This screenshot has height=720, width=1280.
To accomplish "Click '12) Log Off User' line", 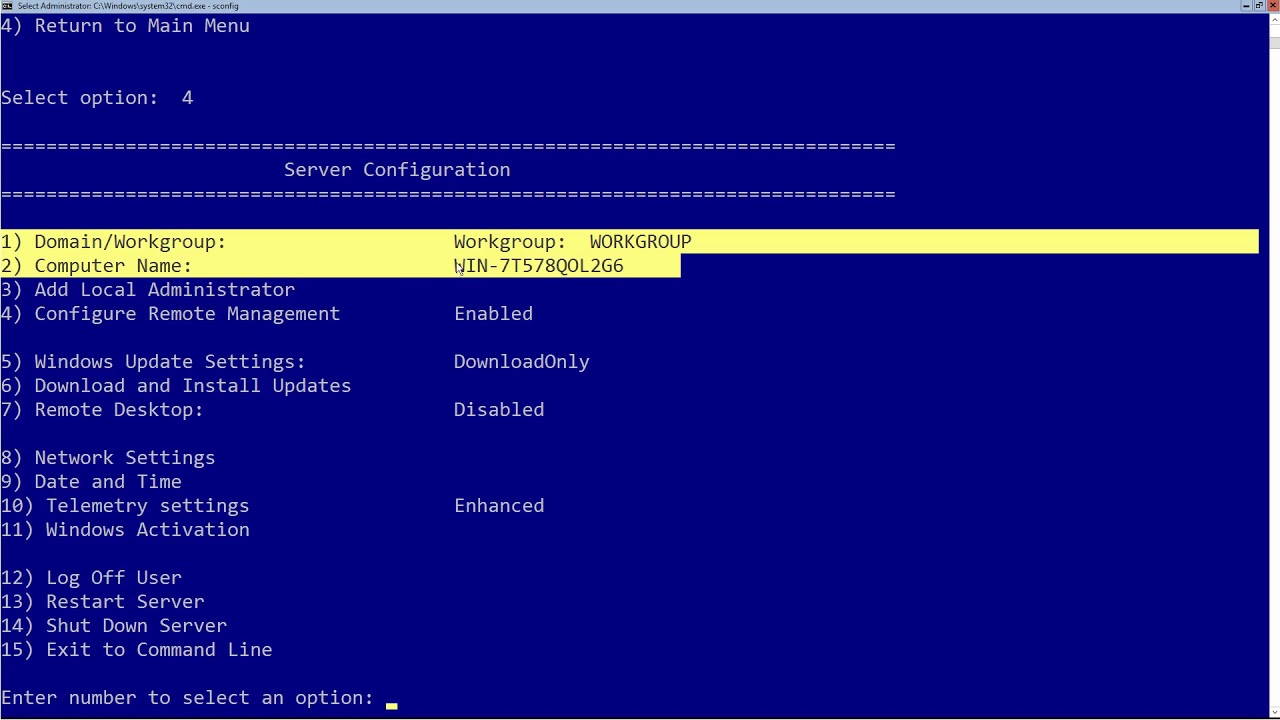I will click(91, 578).
